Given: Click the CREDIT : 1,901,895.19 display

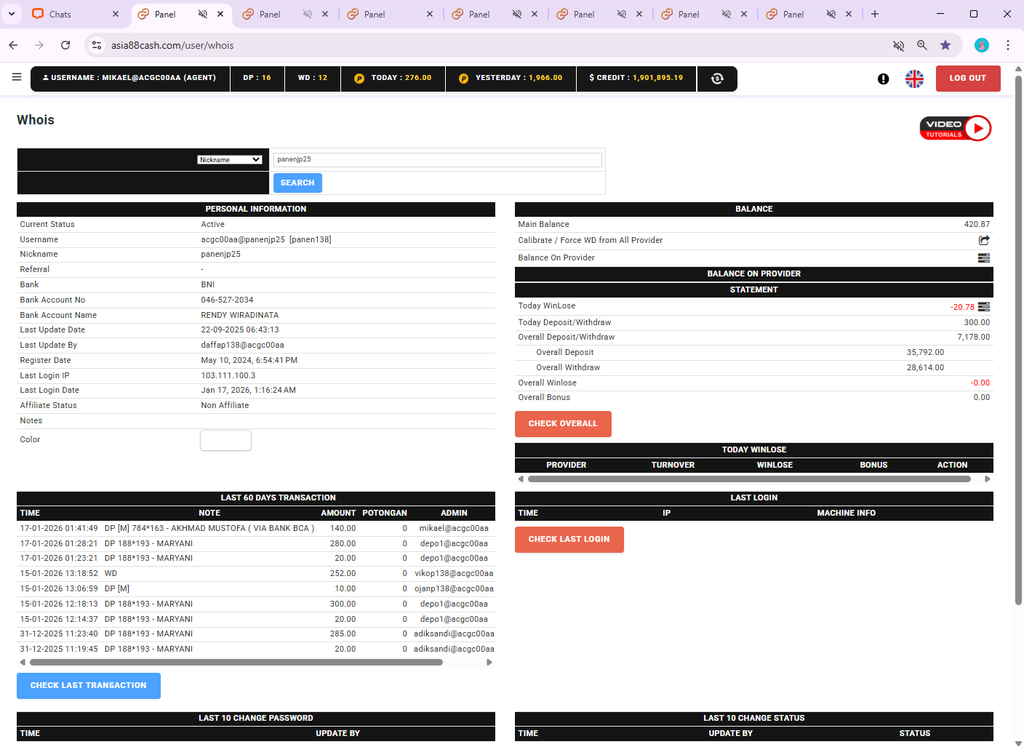Looking at the screenshot, I should [x=635, y=78].
